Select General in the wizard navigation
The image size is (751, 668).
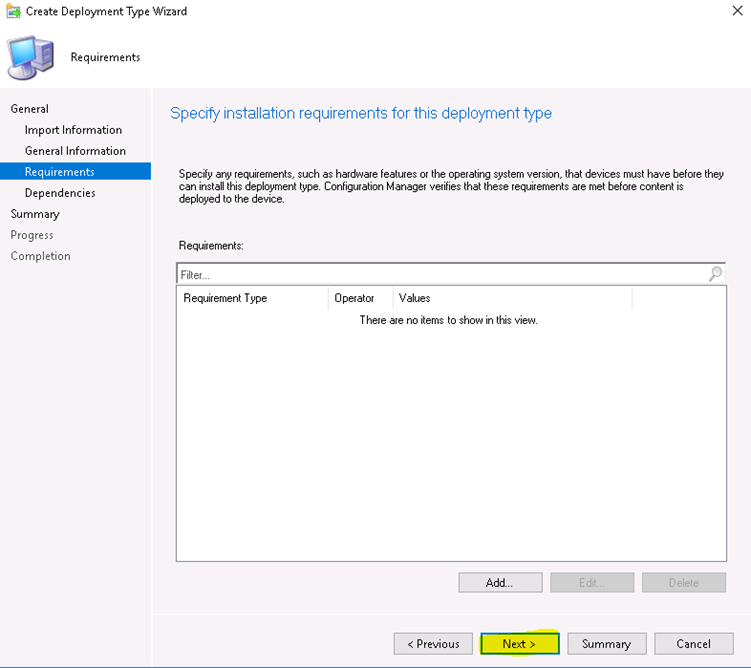[x=30, y=109]
